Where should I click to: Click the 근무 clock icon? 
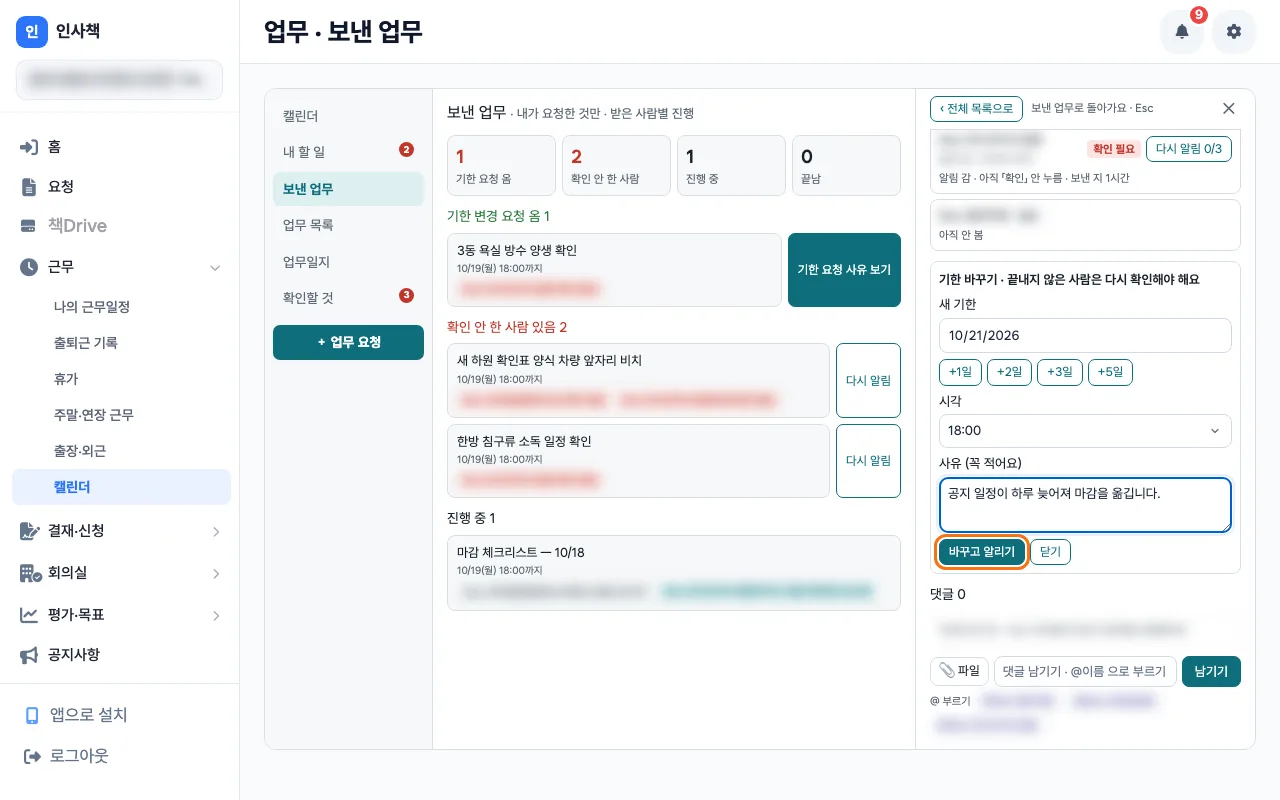(x=29, y=267)
